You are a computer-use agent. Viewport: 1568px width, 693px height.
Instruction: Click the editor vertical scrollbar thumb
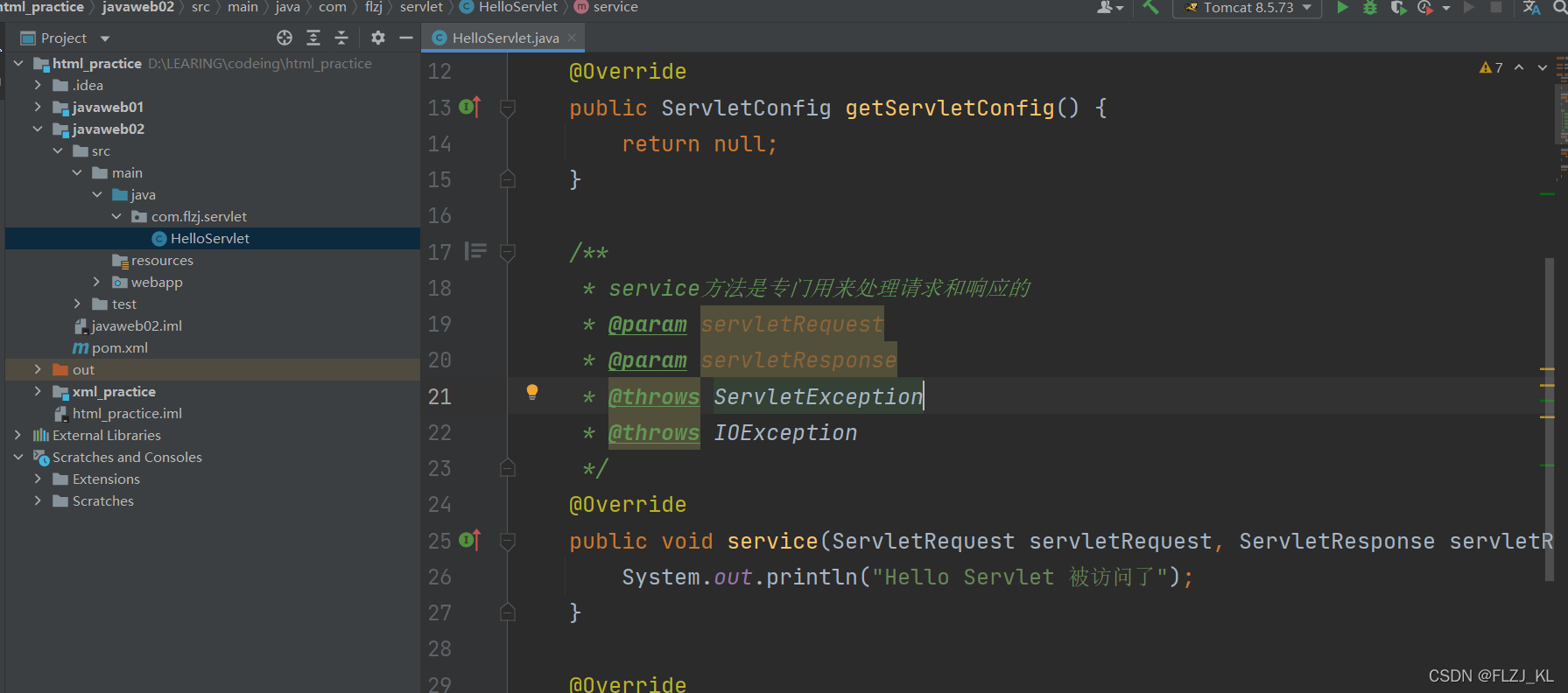[x=1549, y=420]
